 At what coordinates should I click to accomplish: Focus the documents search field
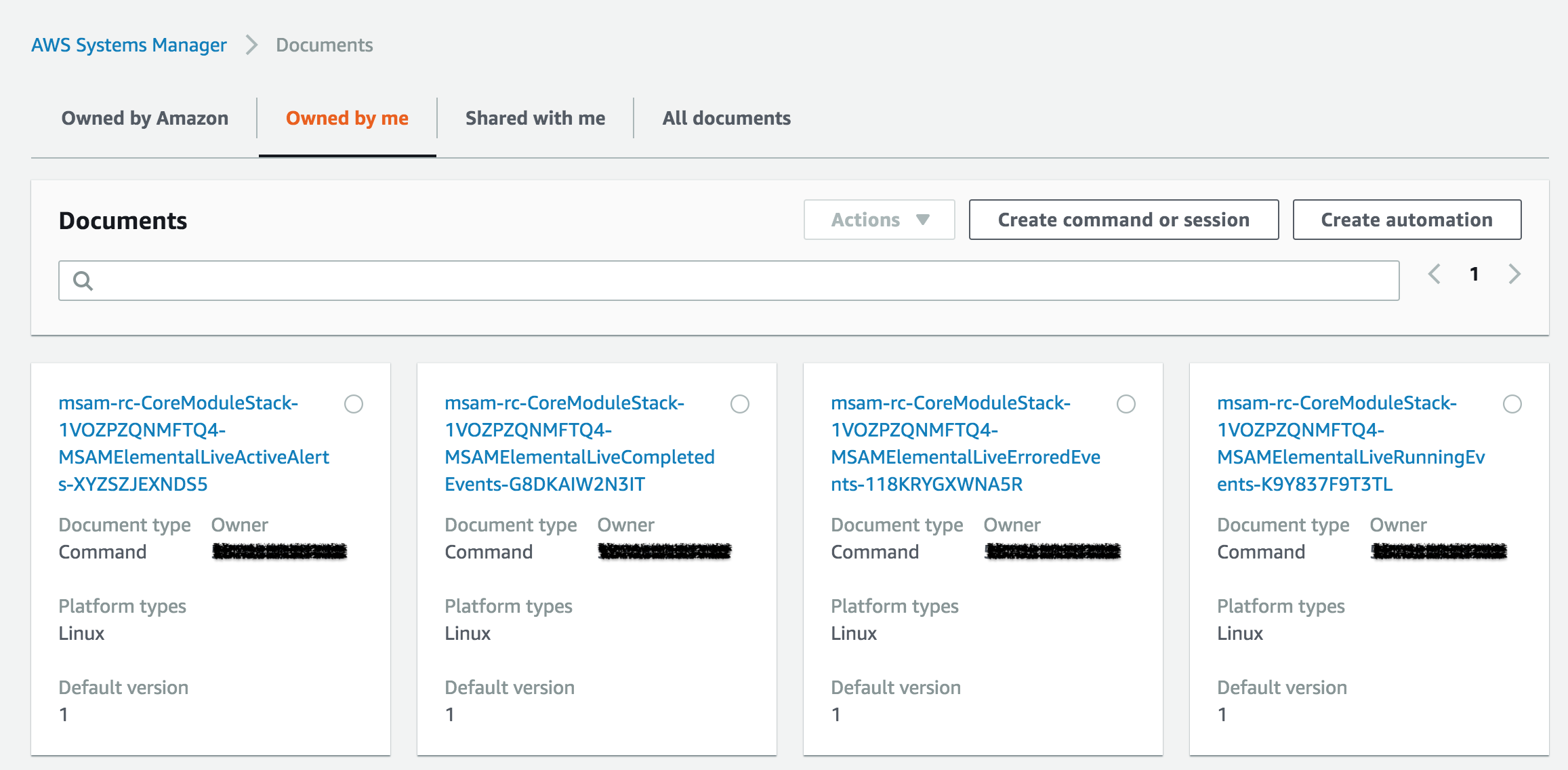[729, 281]
